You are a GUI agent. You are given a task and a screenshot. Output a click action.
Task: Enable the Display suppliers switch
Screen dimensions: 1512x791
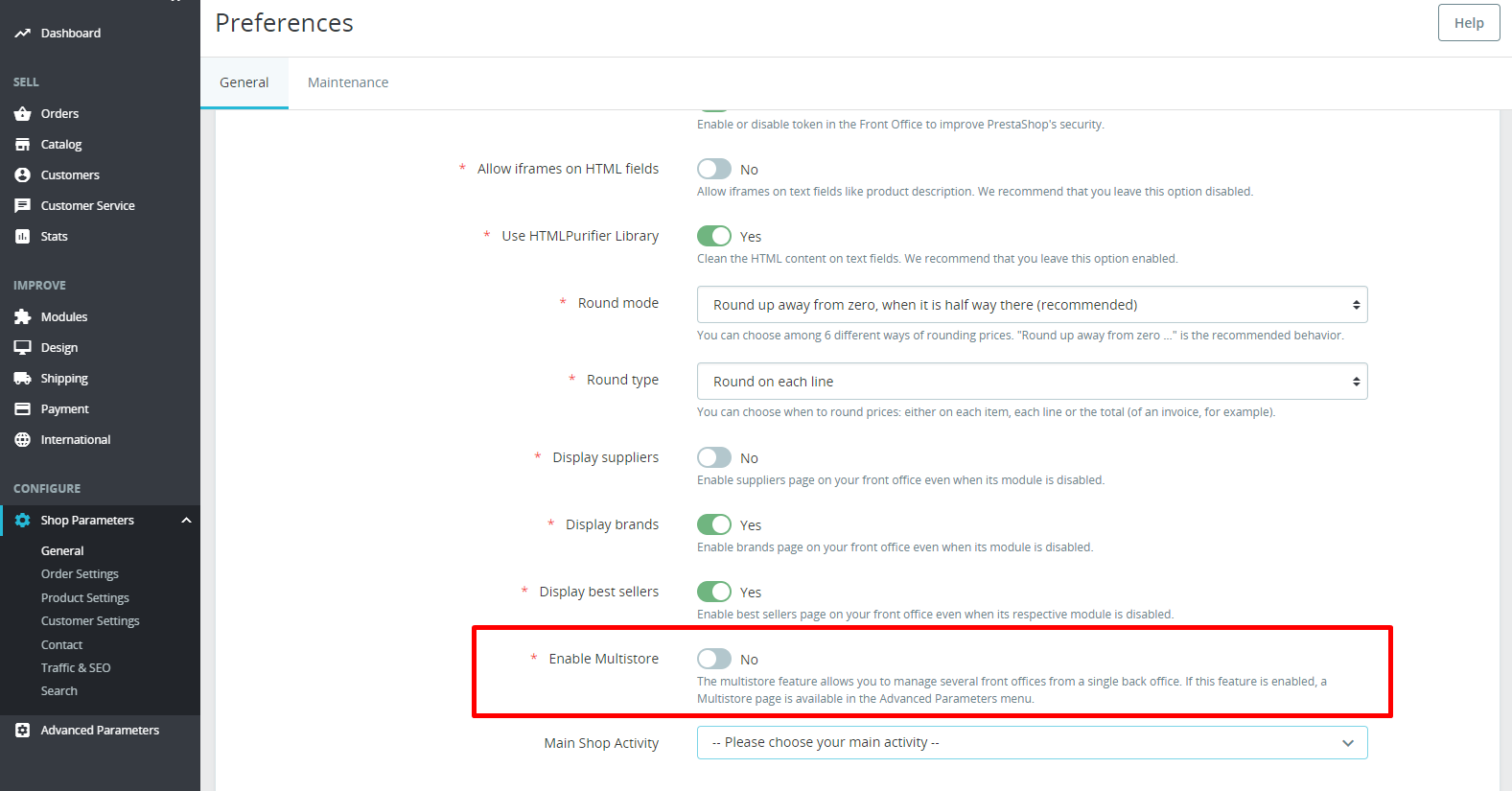pyautogui.click(x=714, y=458)
